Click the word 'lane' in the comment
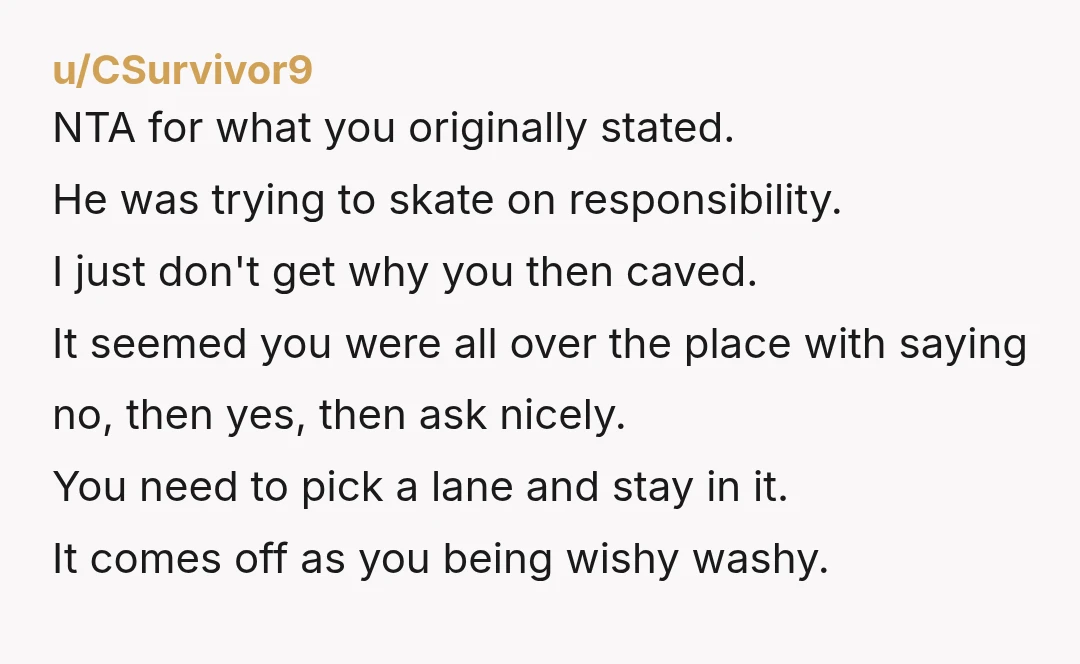Image resolution: width=1080 pixels, height=664 pixels. coord(472,487)
